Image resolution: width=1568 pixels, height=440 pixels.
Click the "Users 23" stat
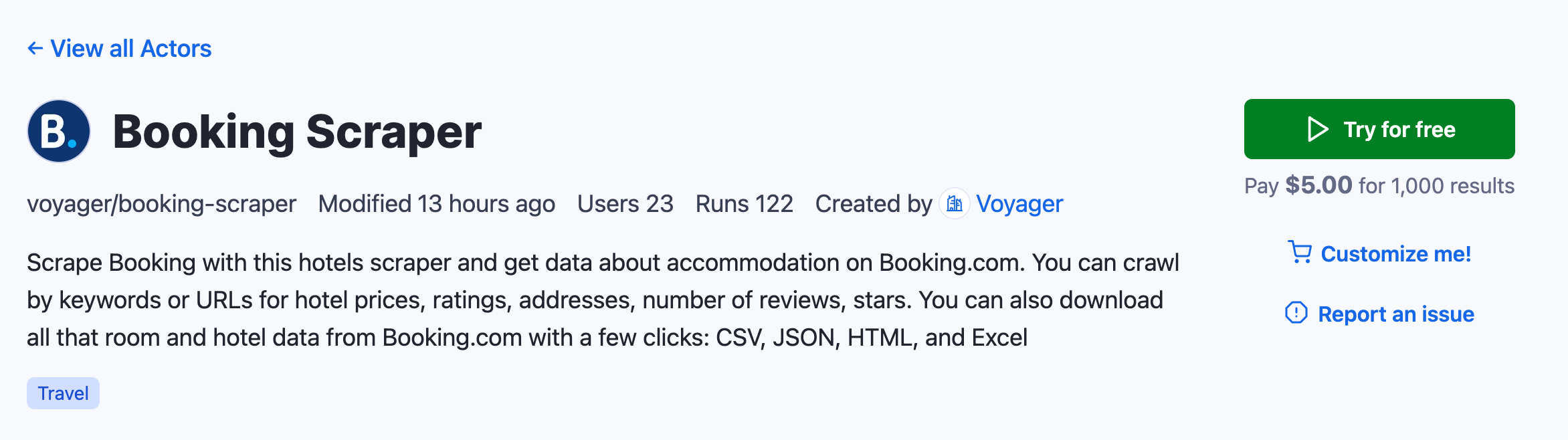click(x=625, y=203)
